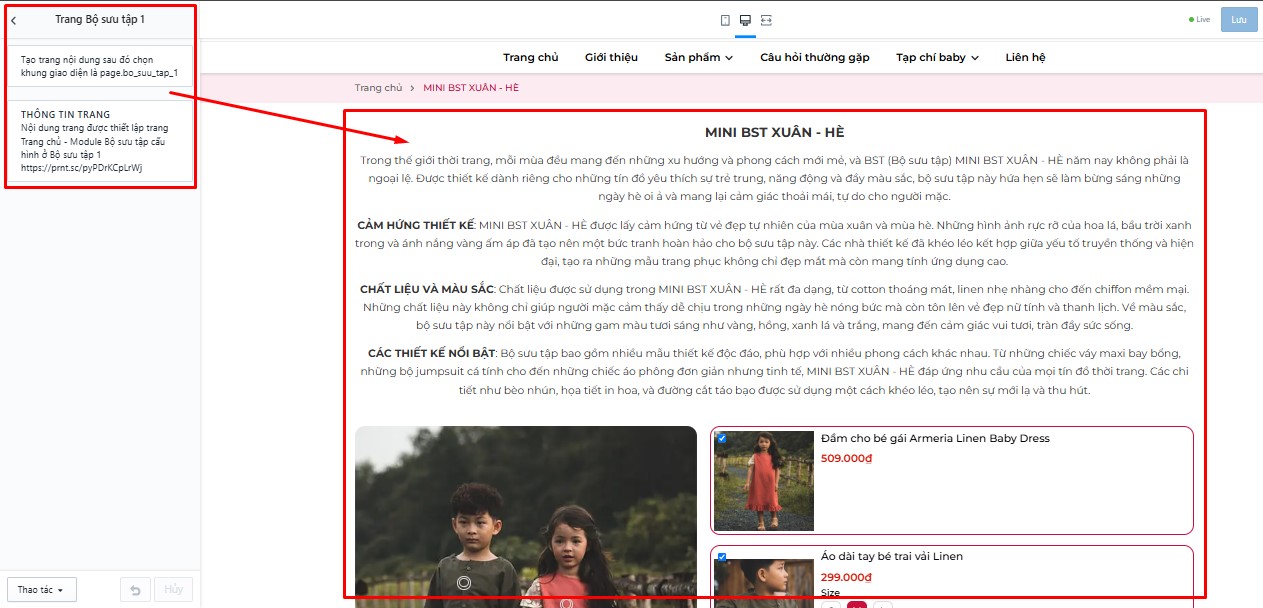Click the Hủy button
Image resolution: width=1263 pixels, height=608 pixels.
(173, 590)
